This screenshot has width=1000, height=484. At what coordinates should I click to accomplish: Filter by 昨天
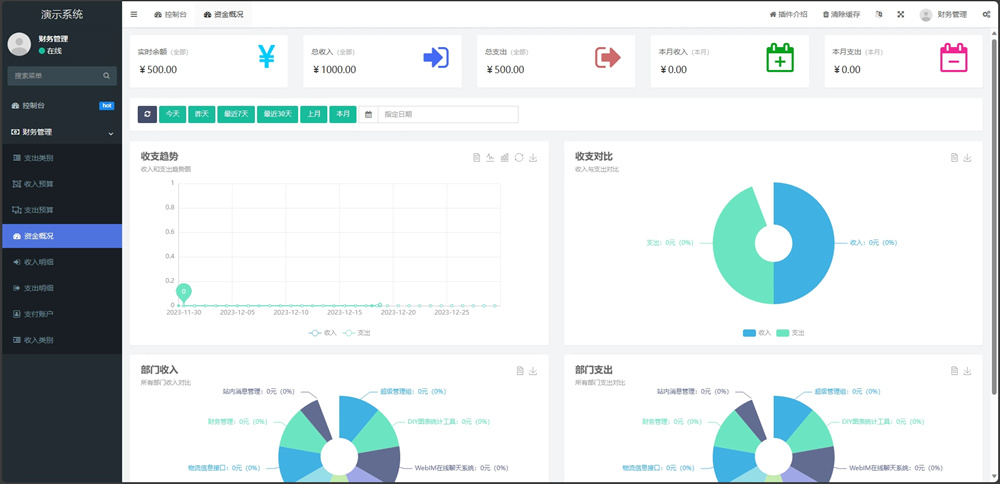202,114
